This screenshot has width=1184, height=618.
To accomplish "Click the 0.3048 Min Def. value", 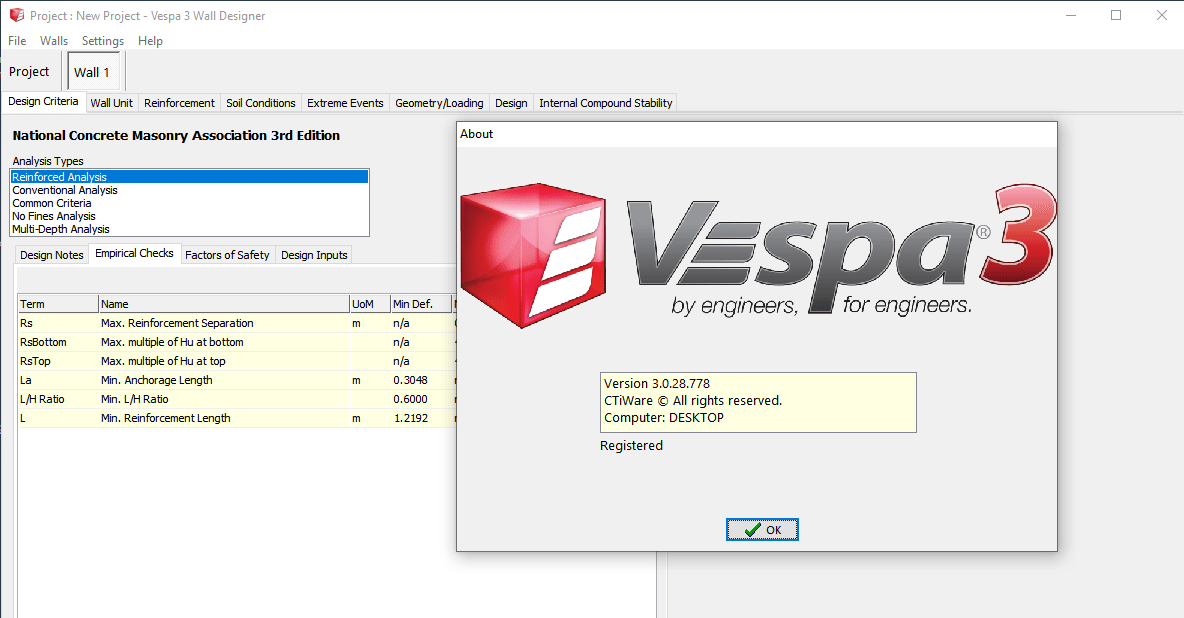I will click(x=410, y=380).
